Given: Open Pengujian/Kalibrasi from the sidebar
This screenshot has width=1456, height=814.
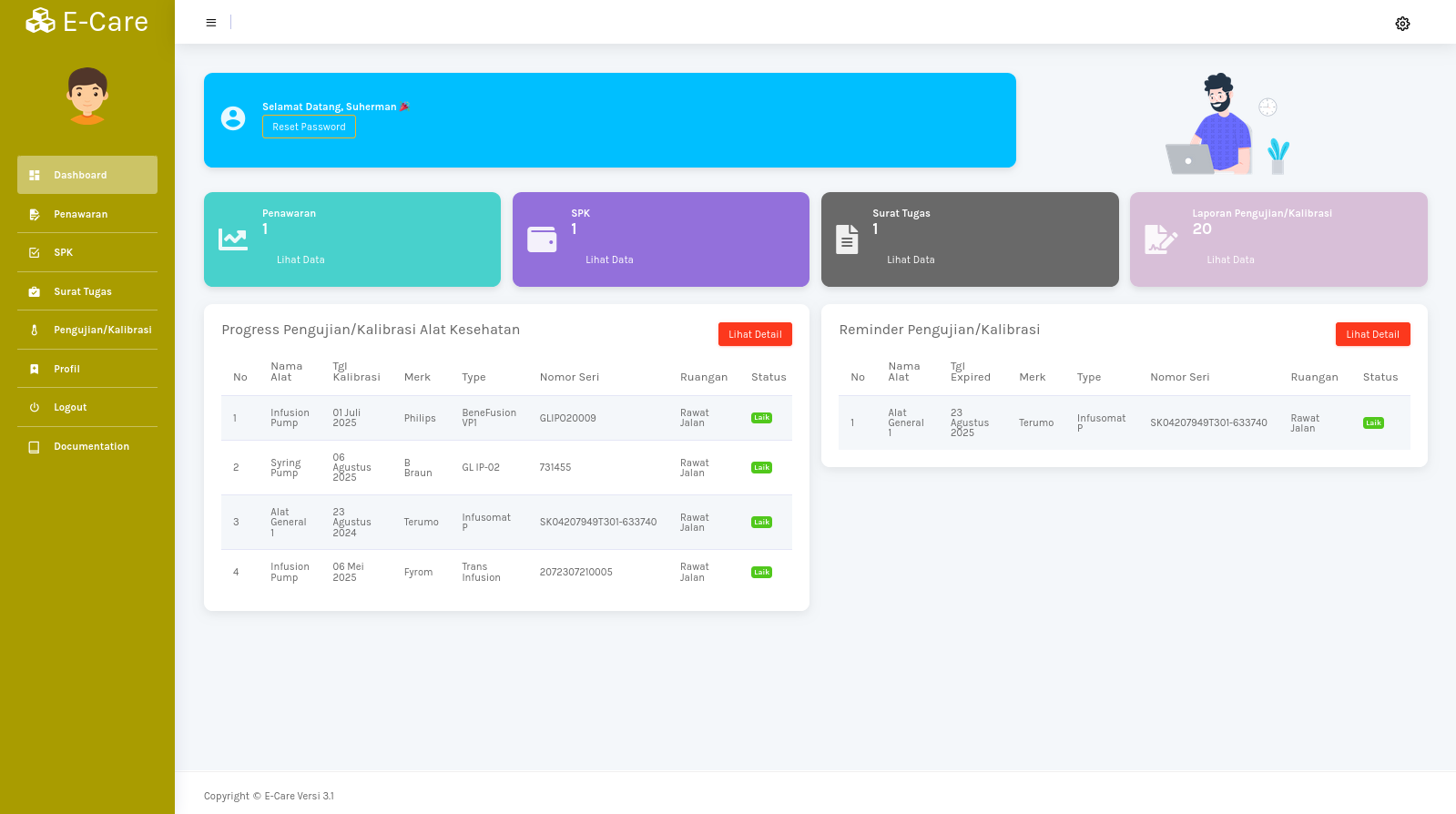Looking at the screenshot, I should (x=102, y=331).
